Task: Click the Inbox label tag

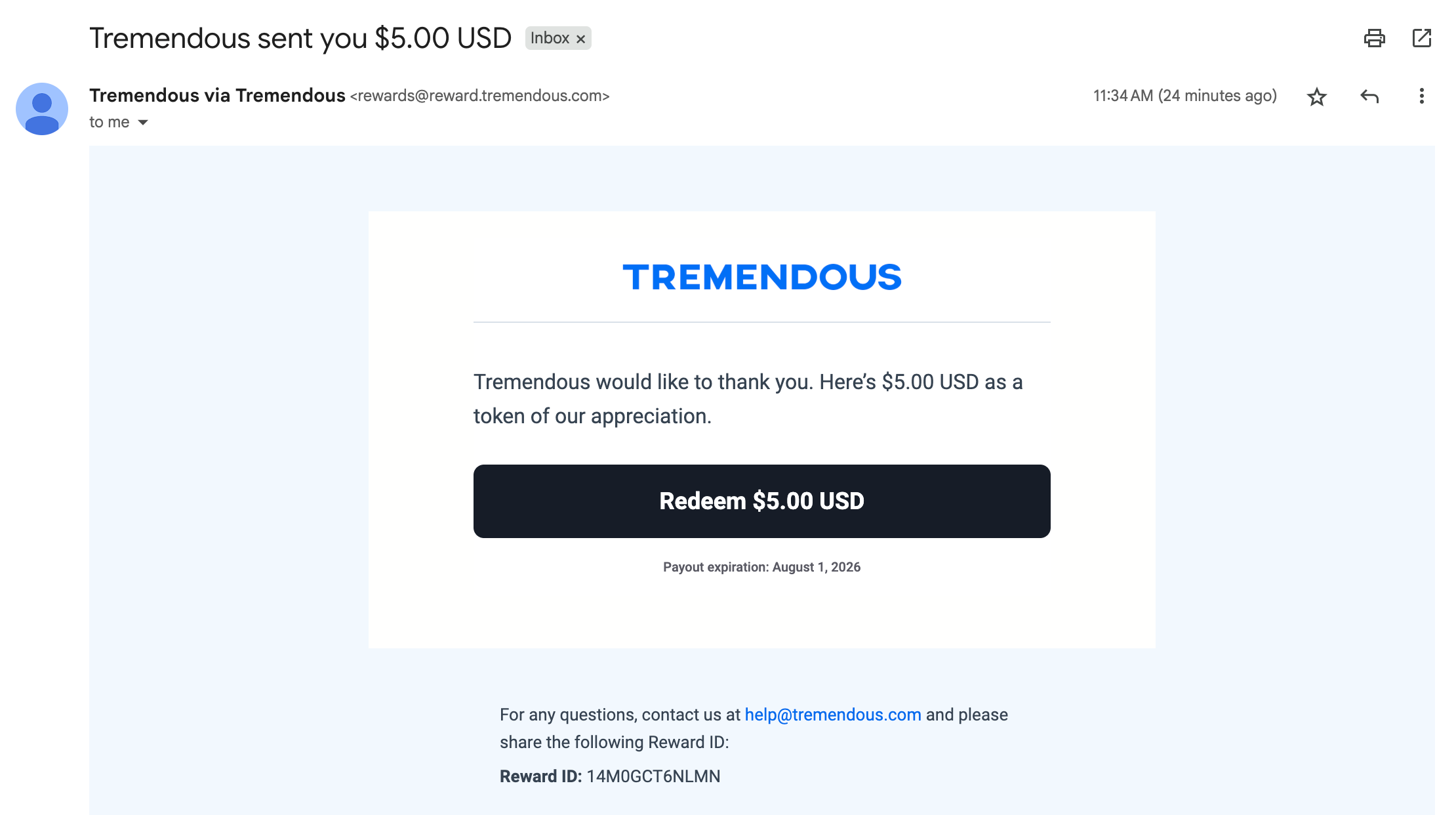Action: click(550, 38)
